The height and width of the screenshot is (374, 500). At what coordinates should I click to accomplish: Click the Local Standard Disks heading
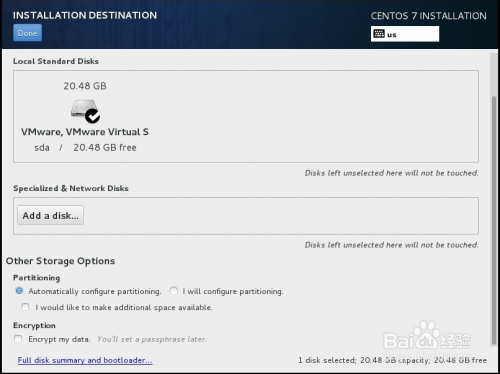[56, 61]
